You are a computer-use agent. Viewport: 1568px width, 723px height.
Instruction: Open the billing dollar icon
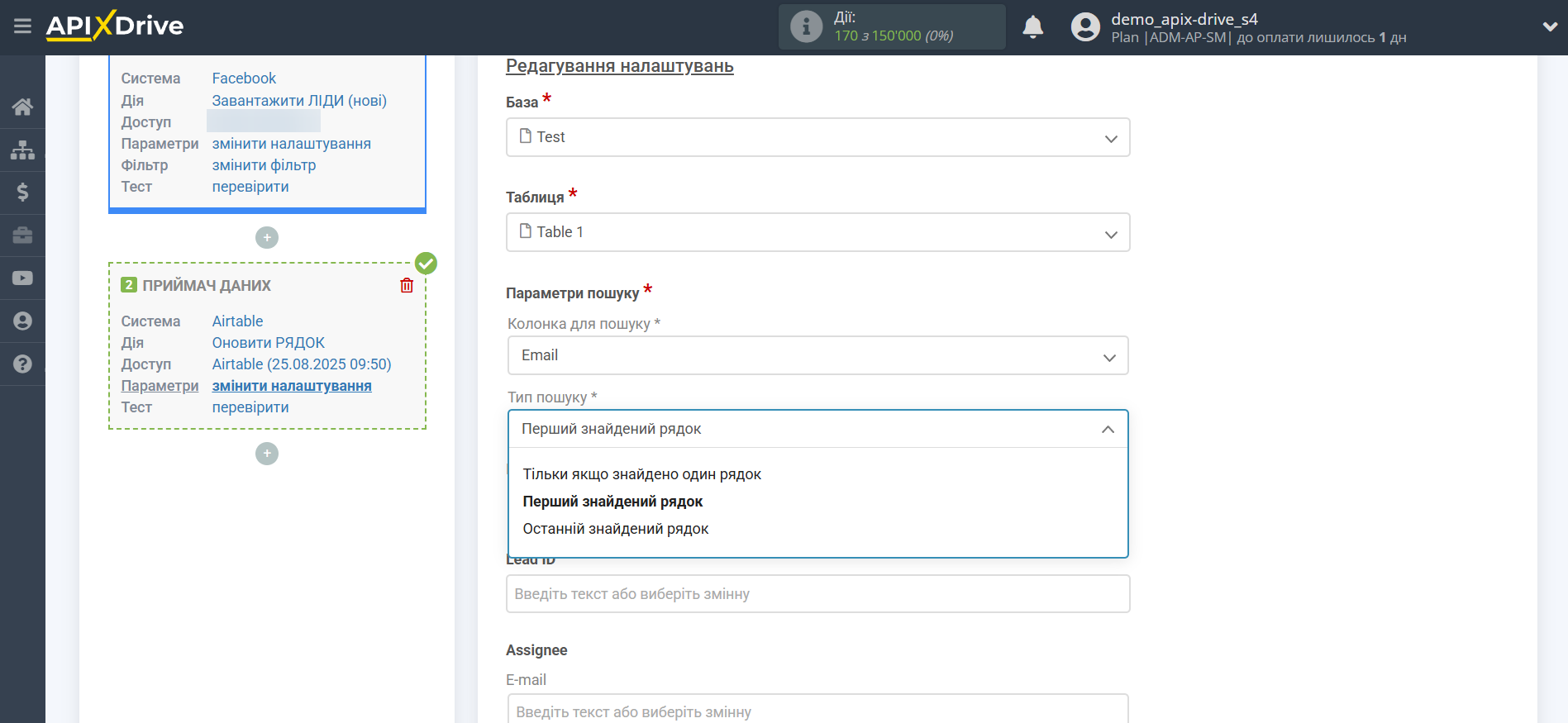coord(22,193)
